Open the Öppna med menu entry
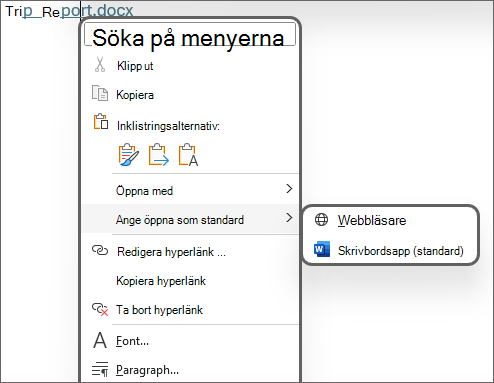 tap(190, 190)
